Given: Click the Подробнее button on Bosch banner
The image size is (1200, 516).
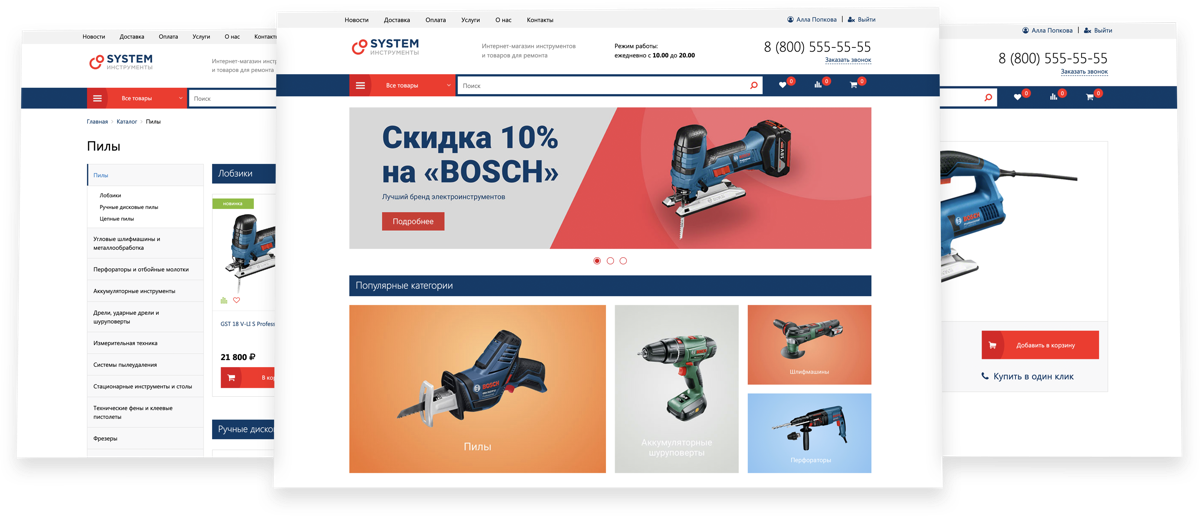Looking at the screenshot, I should (x=413, y=221).
